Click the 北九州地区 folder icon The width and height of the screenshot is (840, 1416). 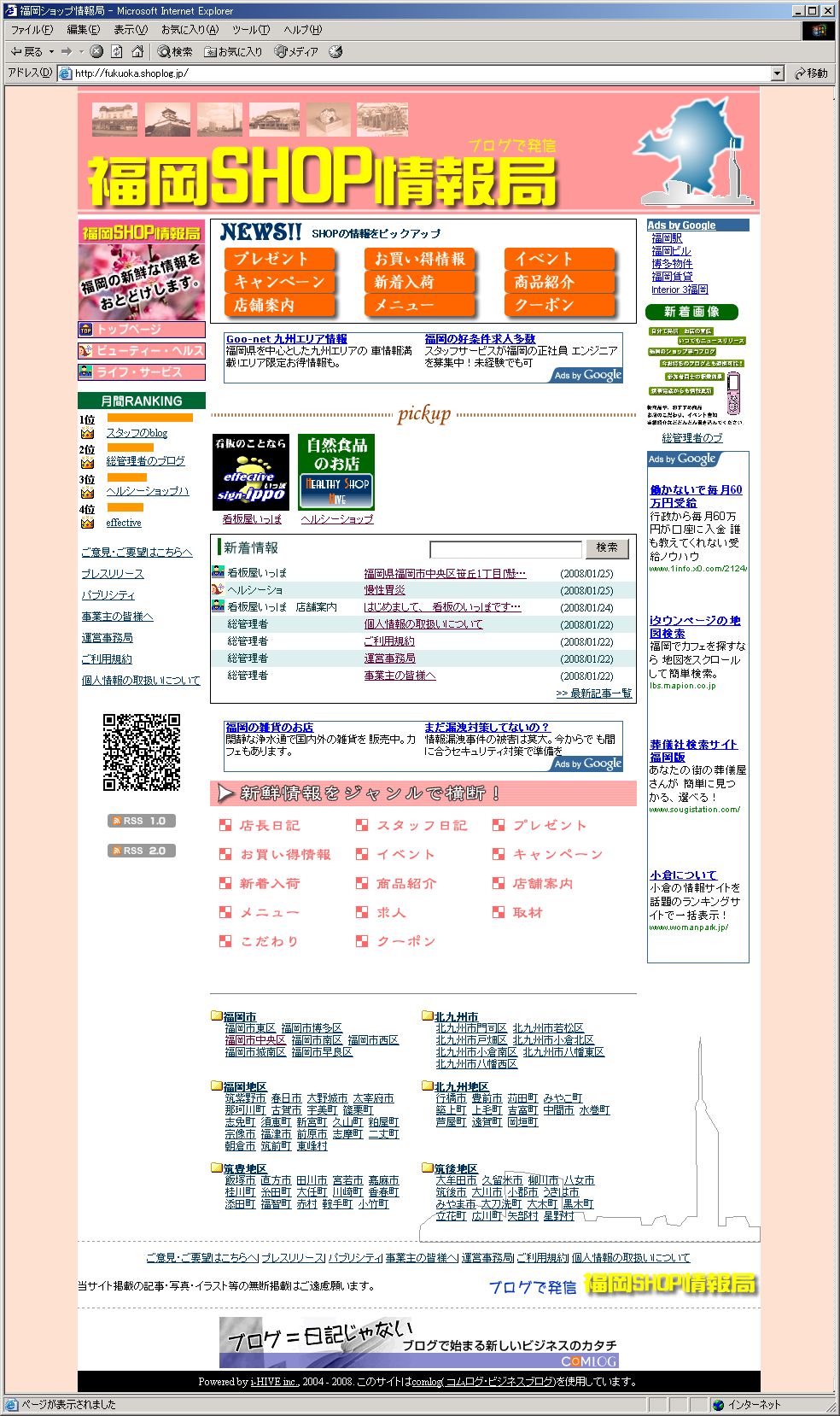coord(428,1086)
